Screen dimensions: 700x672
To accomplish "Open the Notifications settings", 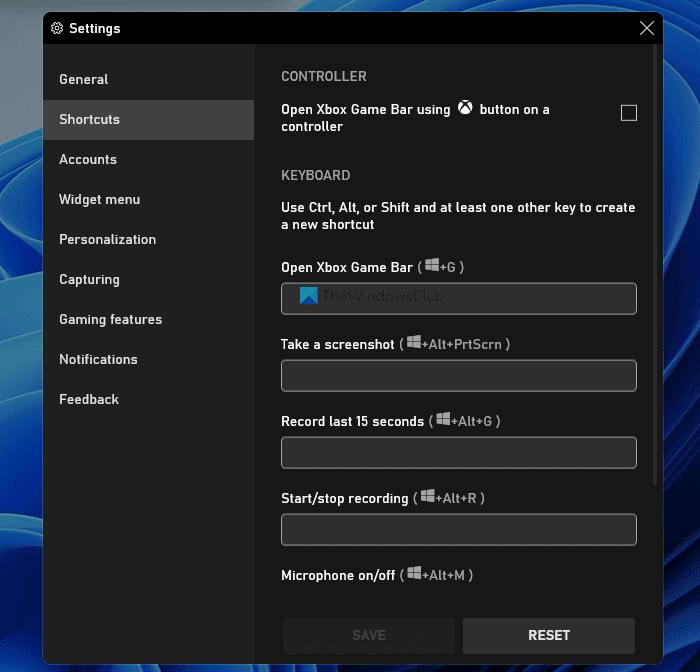I will click(149, 359).
